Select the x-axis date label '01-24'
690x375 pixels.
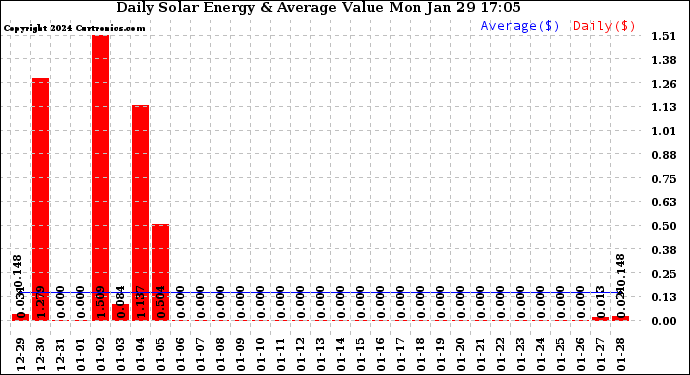[540, 354]
